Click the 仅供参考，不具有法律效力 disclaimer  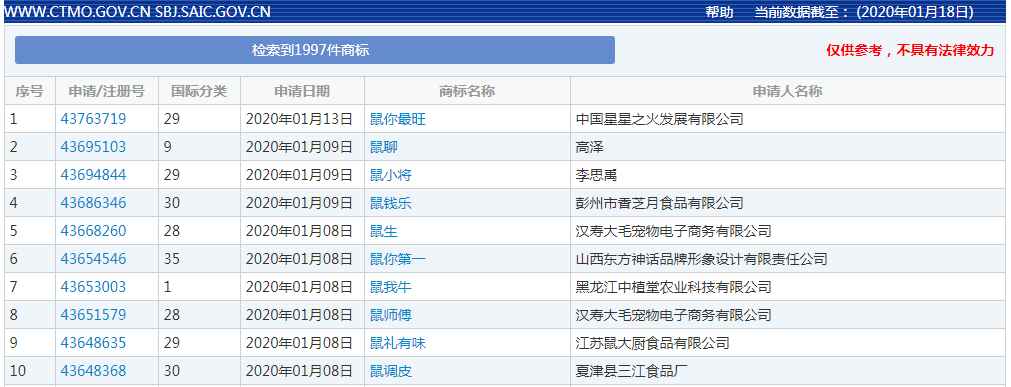pyautogui.click(x=910, y=50)
